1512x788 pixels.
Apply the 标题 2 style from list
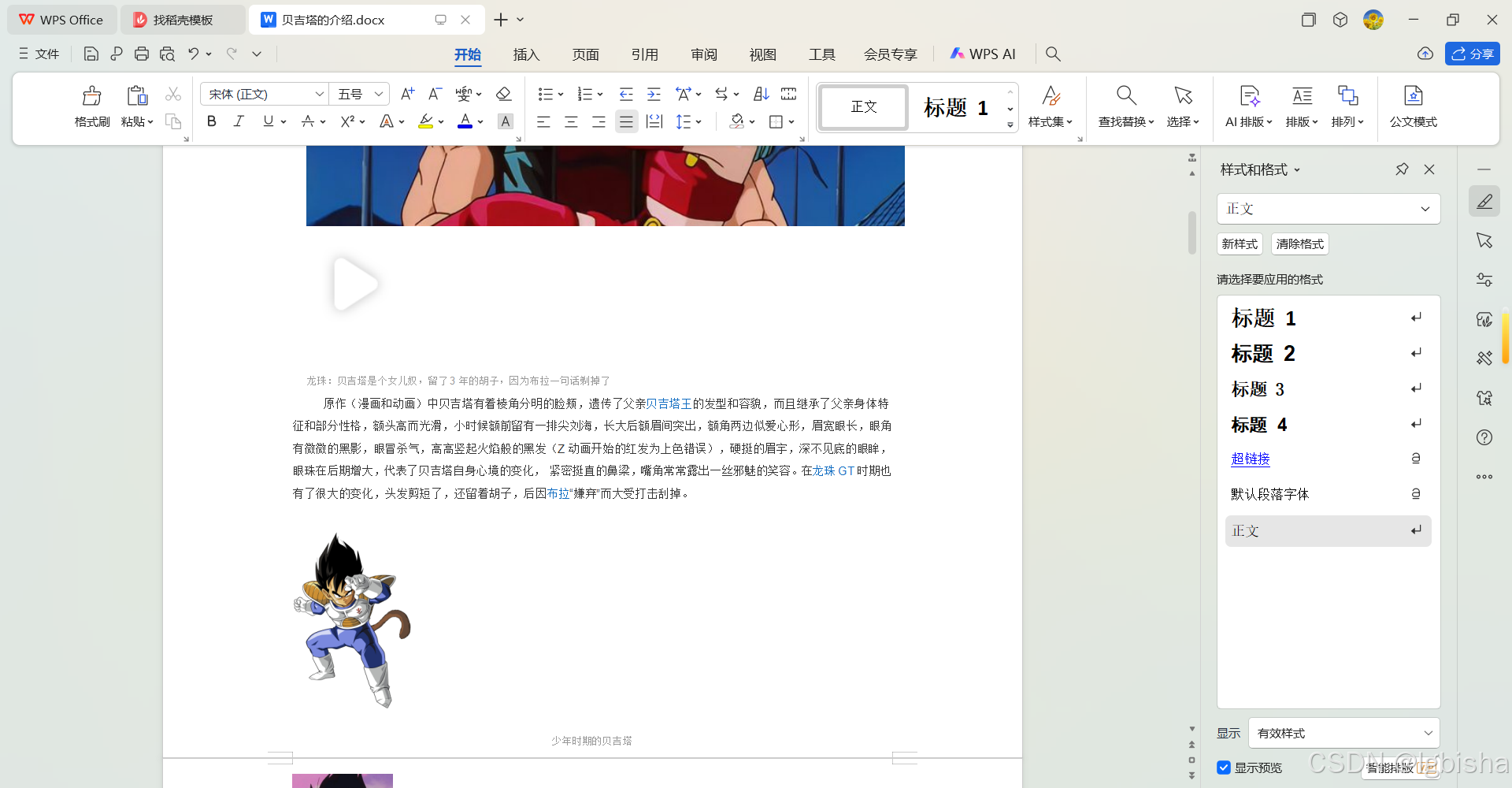pos(1328,353)
